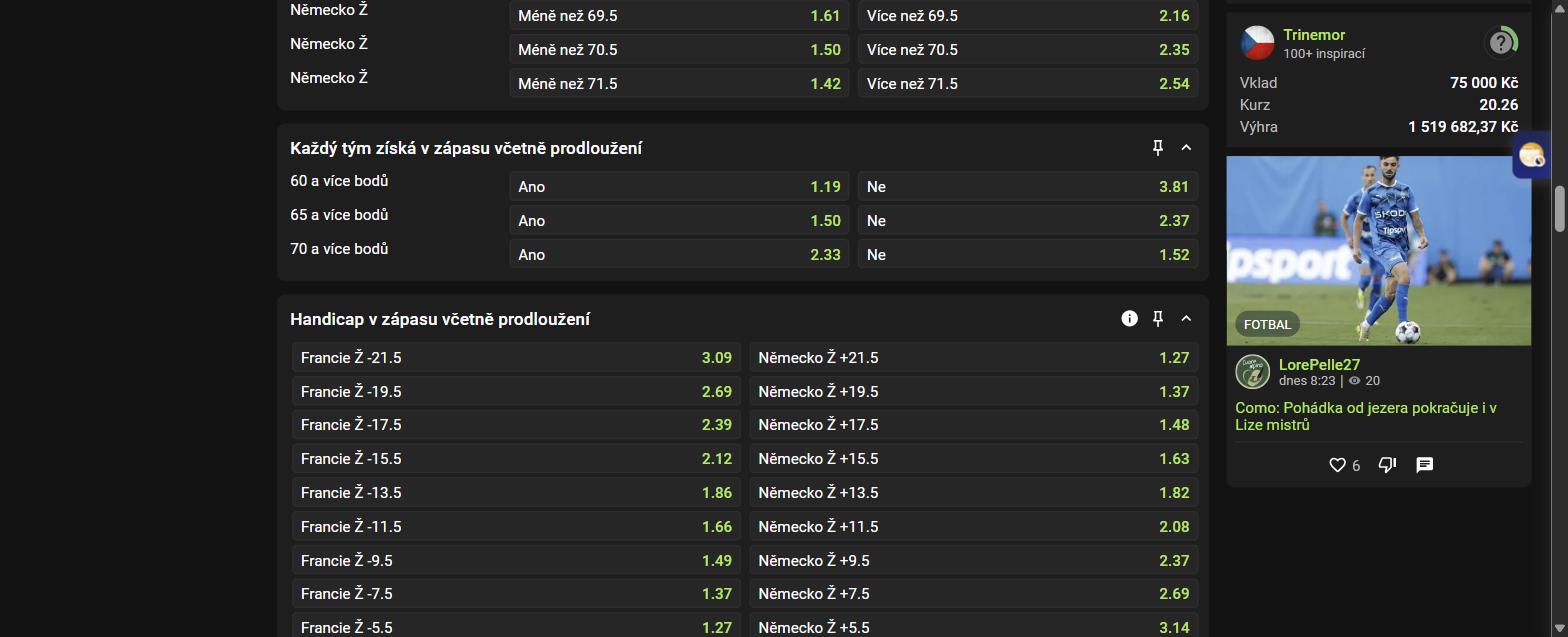
Task: Select Francie Ž -11.5 handicap
Action: click(516, 527)
